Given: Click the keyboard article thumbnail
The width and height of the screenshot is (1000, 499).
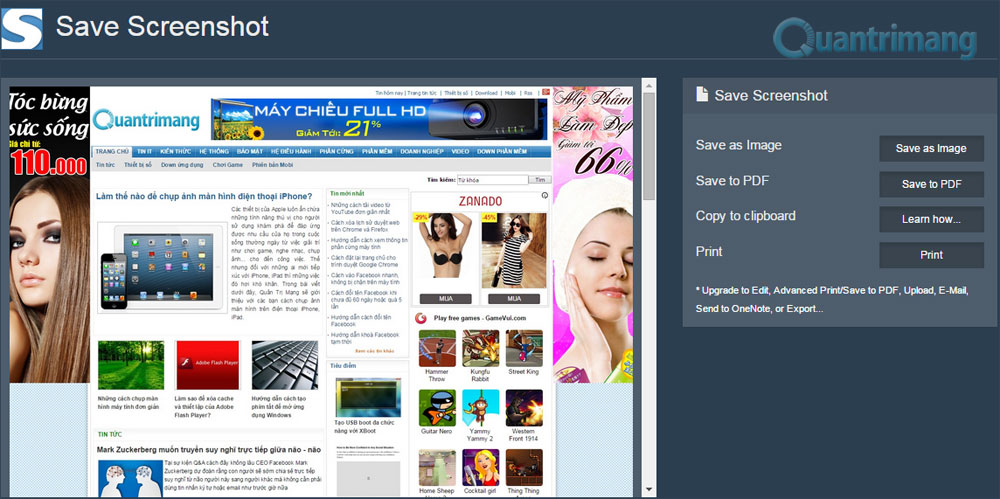Looking at the screenshot, I should (285, 365).
